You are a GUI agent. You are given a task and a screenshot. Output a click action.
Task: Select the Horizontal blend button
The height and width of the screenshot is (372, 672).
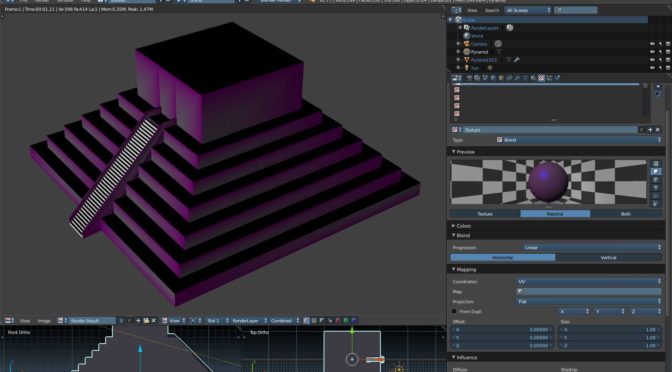click(x=503, y=258)
